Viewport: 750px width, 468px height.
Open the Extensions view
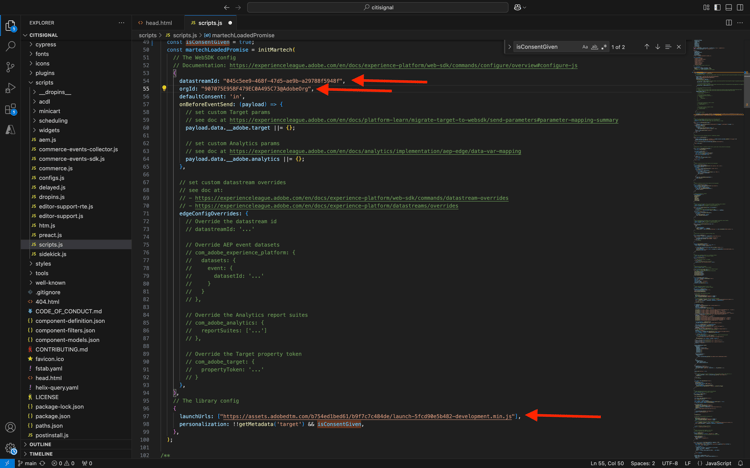coord(11,109)
